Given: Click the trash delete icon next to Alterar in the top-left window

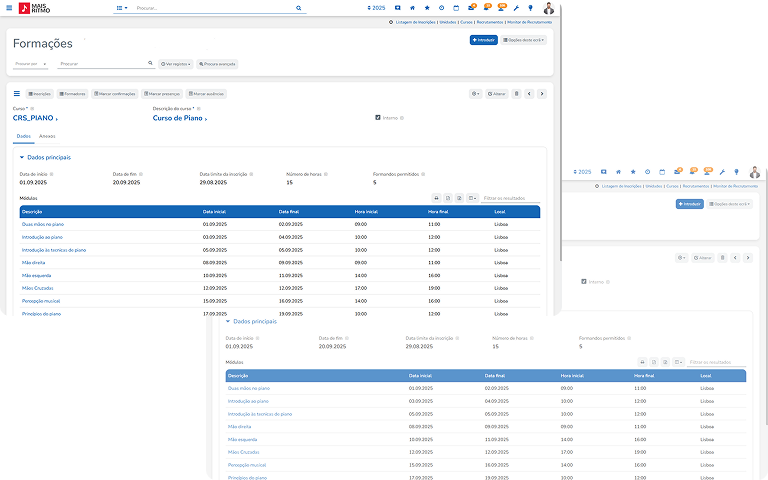Looking at the screenshot, I should [x=516, y=93].
